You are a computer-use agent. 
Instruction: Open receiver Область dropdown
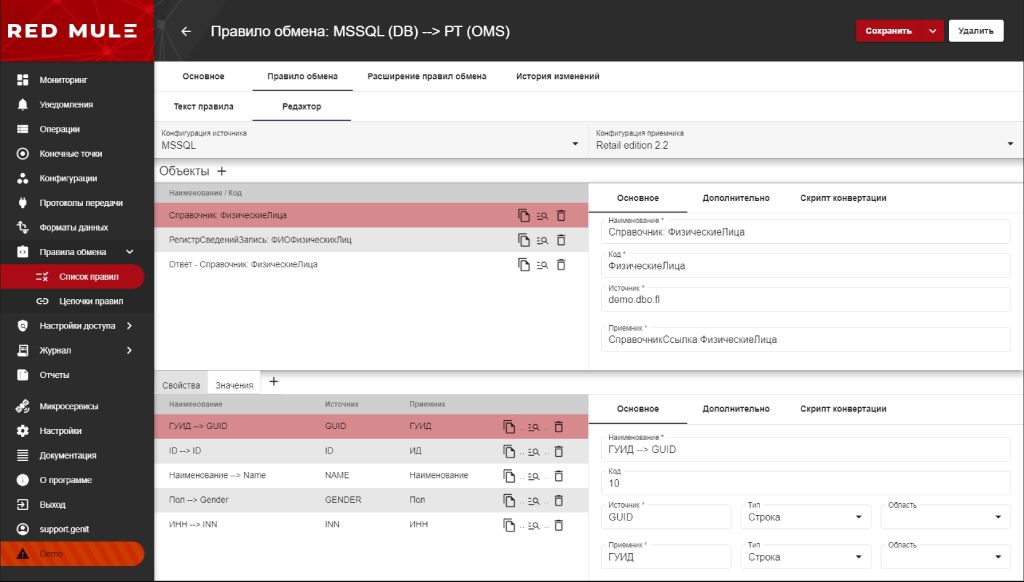(945, 557)
